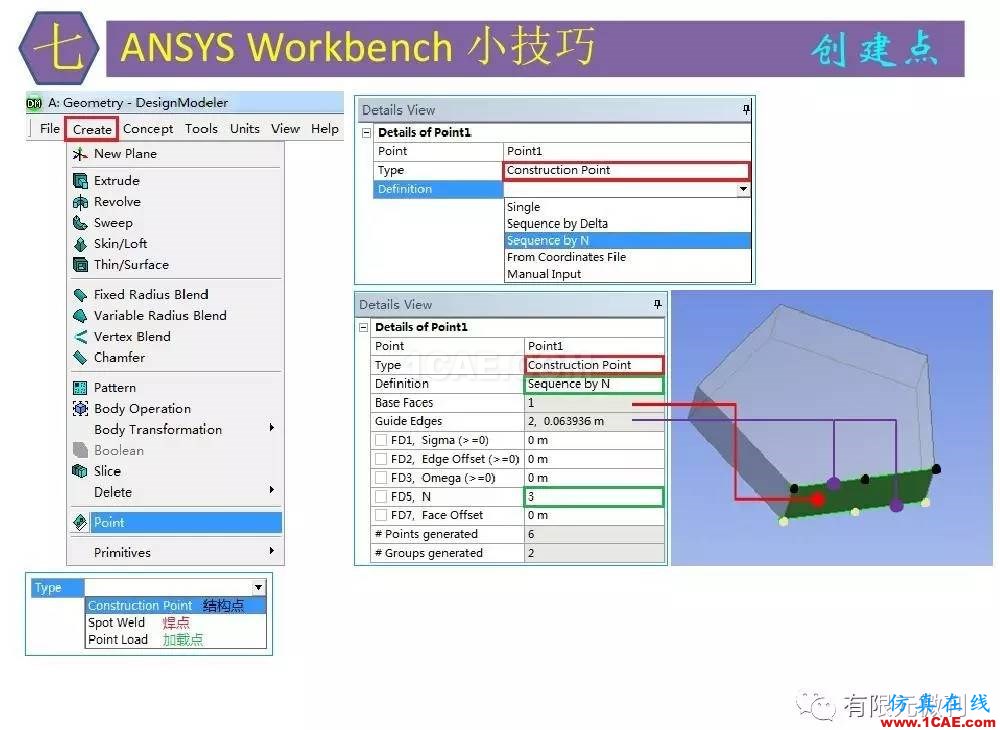Open the Units menu
Viewport: 1000px width, 730px height.
tap(245, 129)
